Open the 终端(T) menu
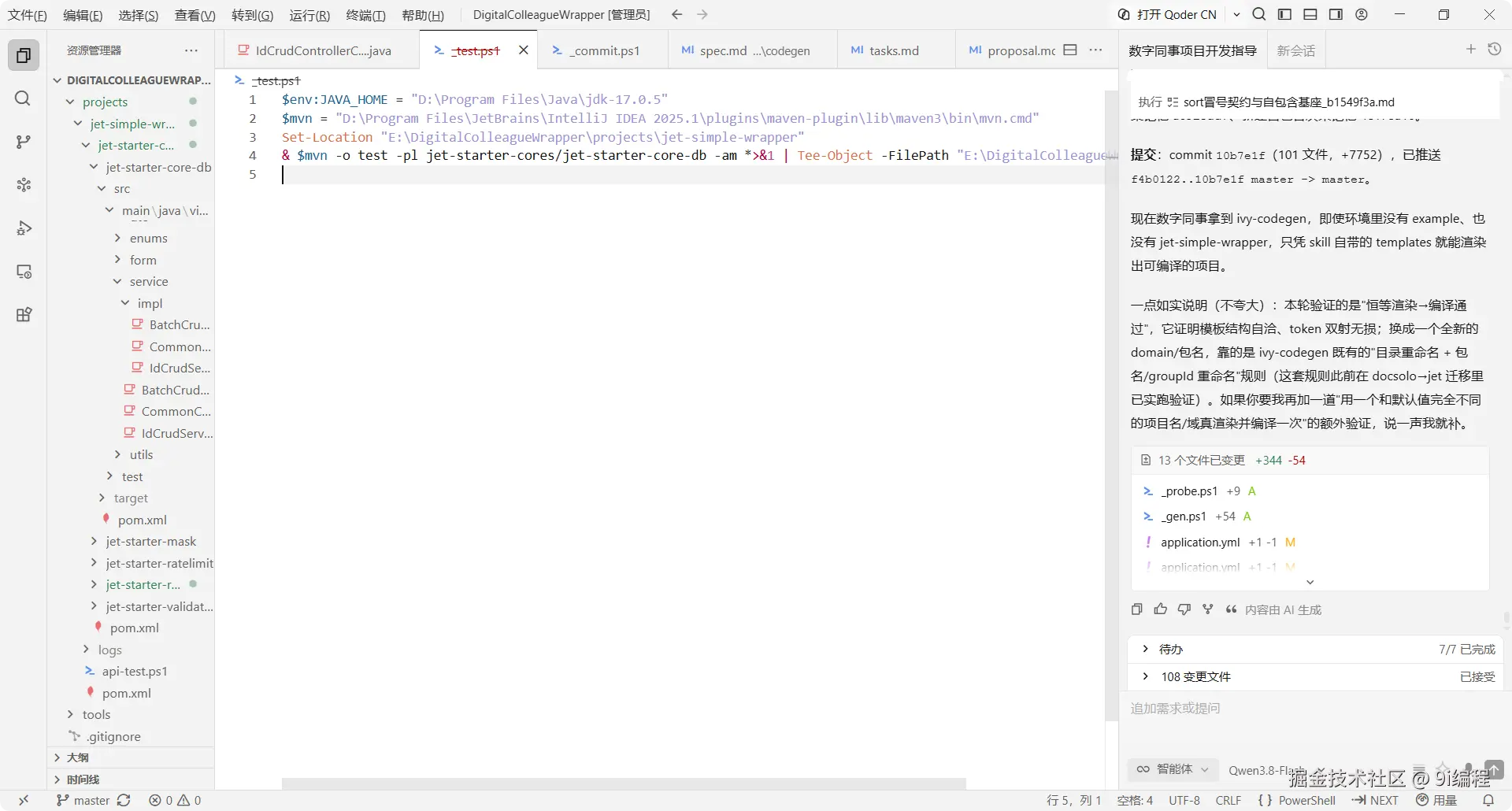1512x811 pixels. point(365,15)
